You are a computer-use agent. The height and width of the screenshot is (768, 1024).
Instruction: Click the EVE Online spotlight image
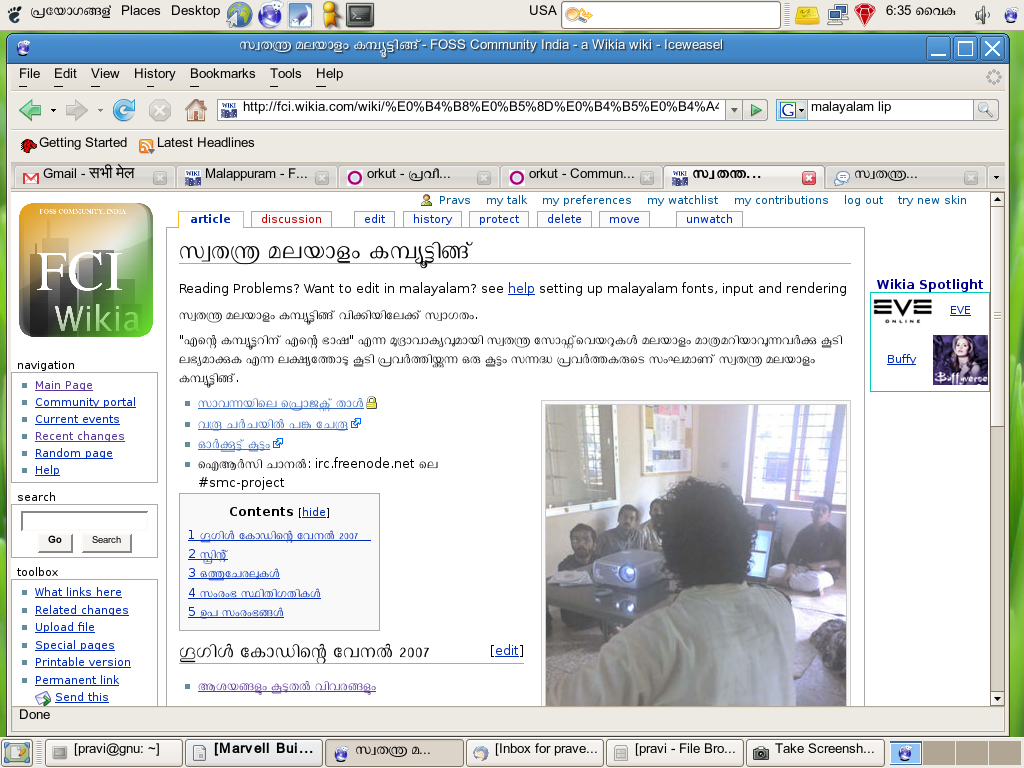tap(903, 310)
